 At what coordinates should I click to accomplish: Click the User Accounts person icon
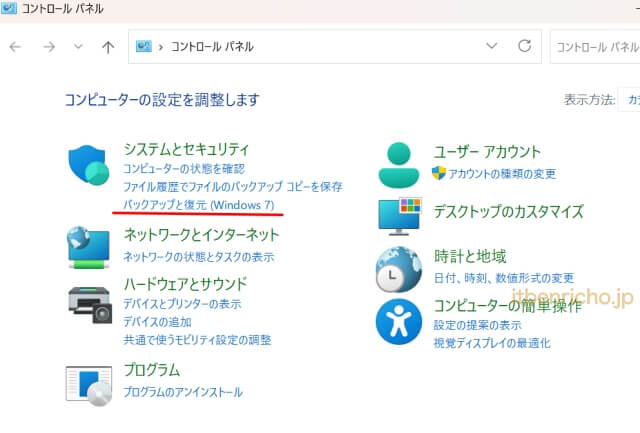(400, 163)
